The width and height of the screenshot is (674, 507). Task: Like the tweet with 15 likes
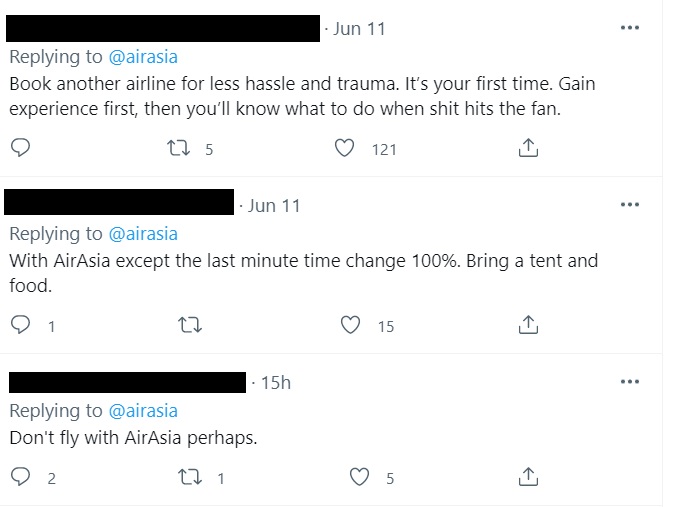point(350,325)
